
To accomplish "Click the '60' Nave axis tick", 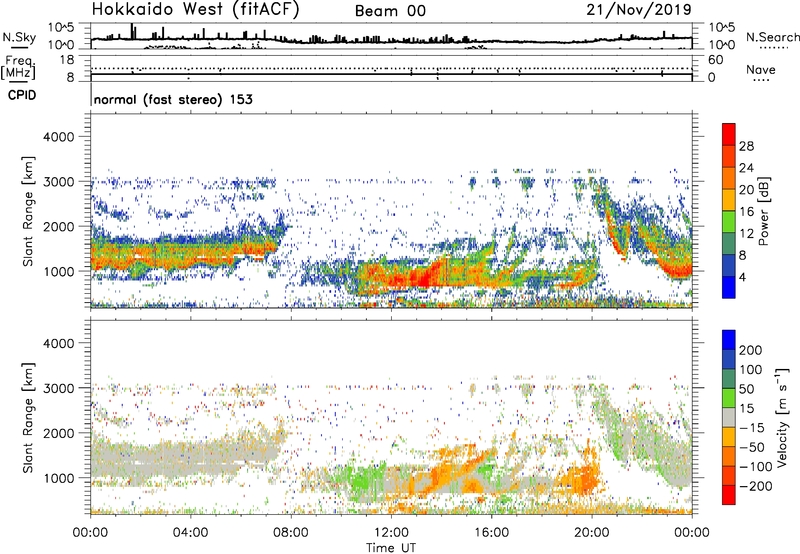I will coord(715,60).
